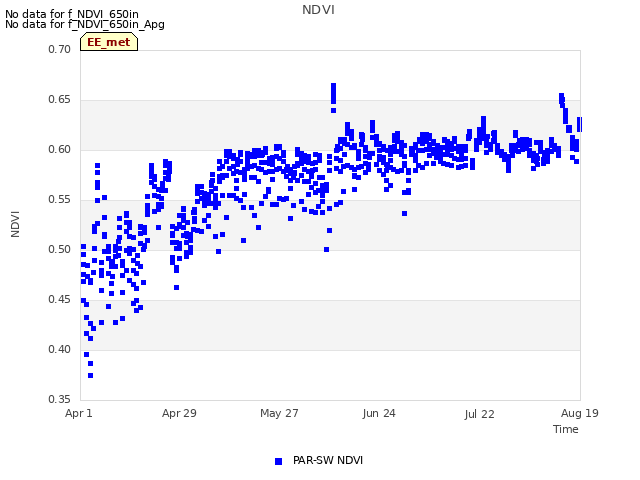Click the 0.60 y-axis tick label
The height and width of the screenshot is (480, 640).
pyautogui.click(x=60, y=149)
